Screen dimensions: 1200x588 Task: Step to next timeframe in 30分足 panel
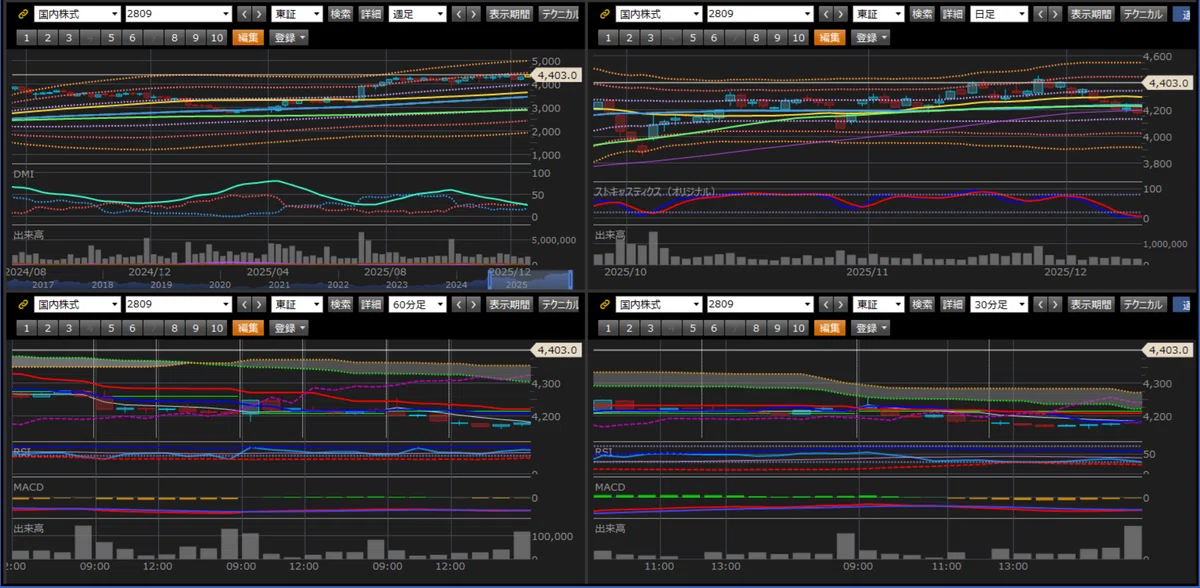click(x=1056, y=304)
